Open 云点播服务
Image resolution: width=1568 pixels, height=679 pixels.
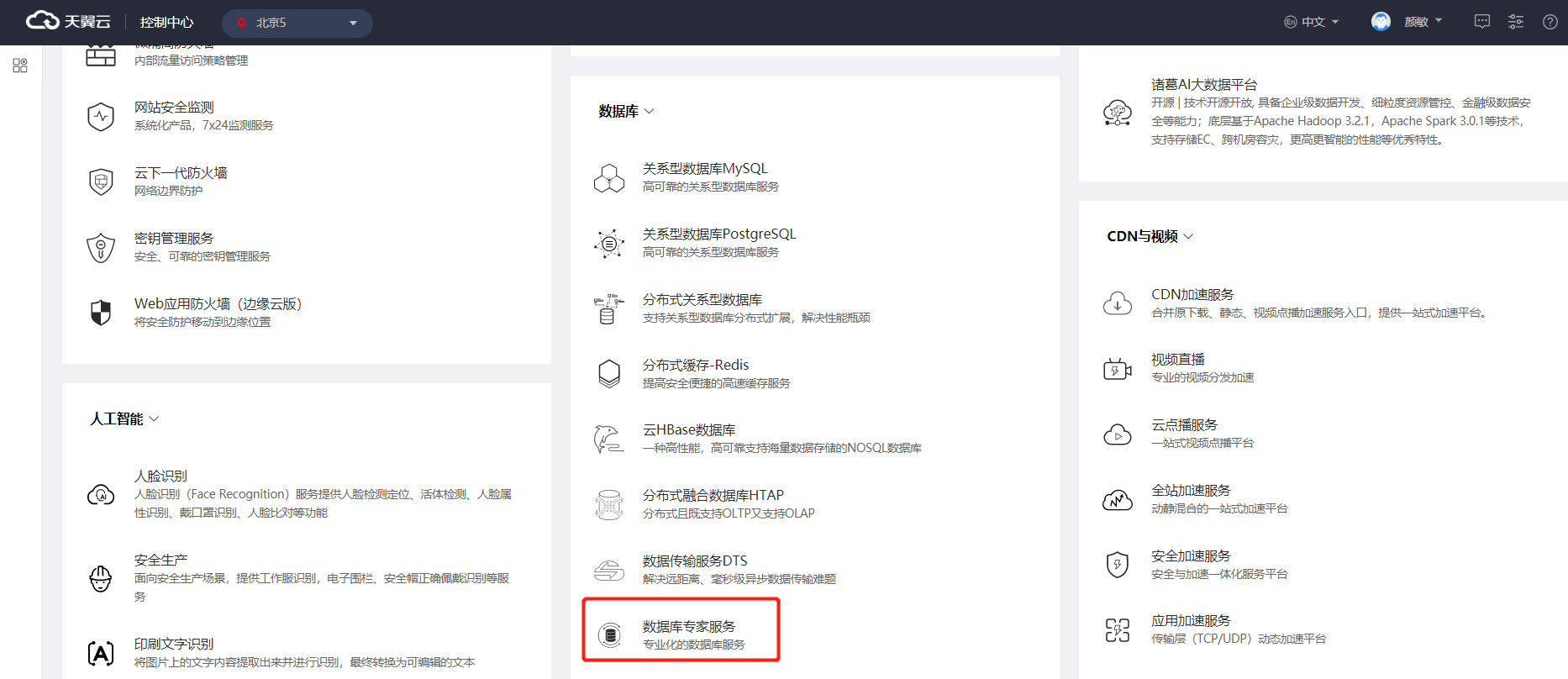coord(1184,425)
